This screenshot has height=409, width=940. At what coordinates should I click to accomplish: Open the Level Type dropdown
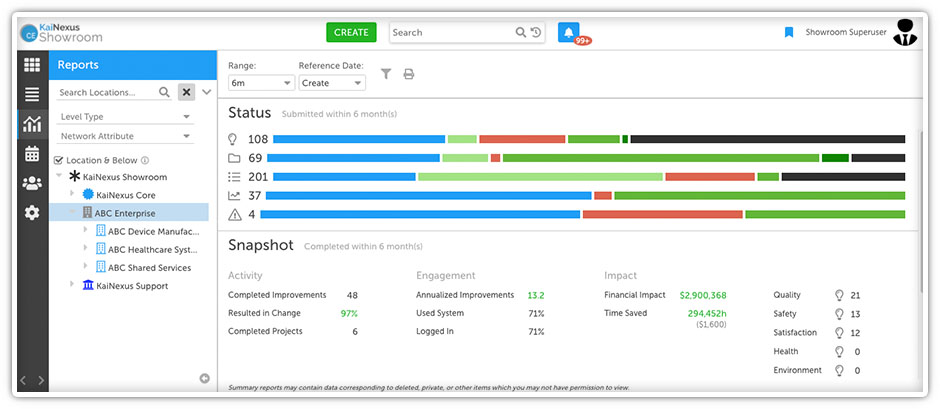click(125, 117)
